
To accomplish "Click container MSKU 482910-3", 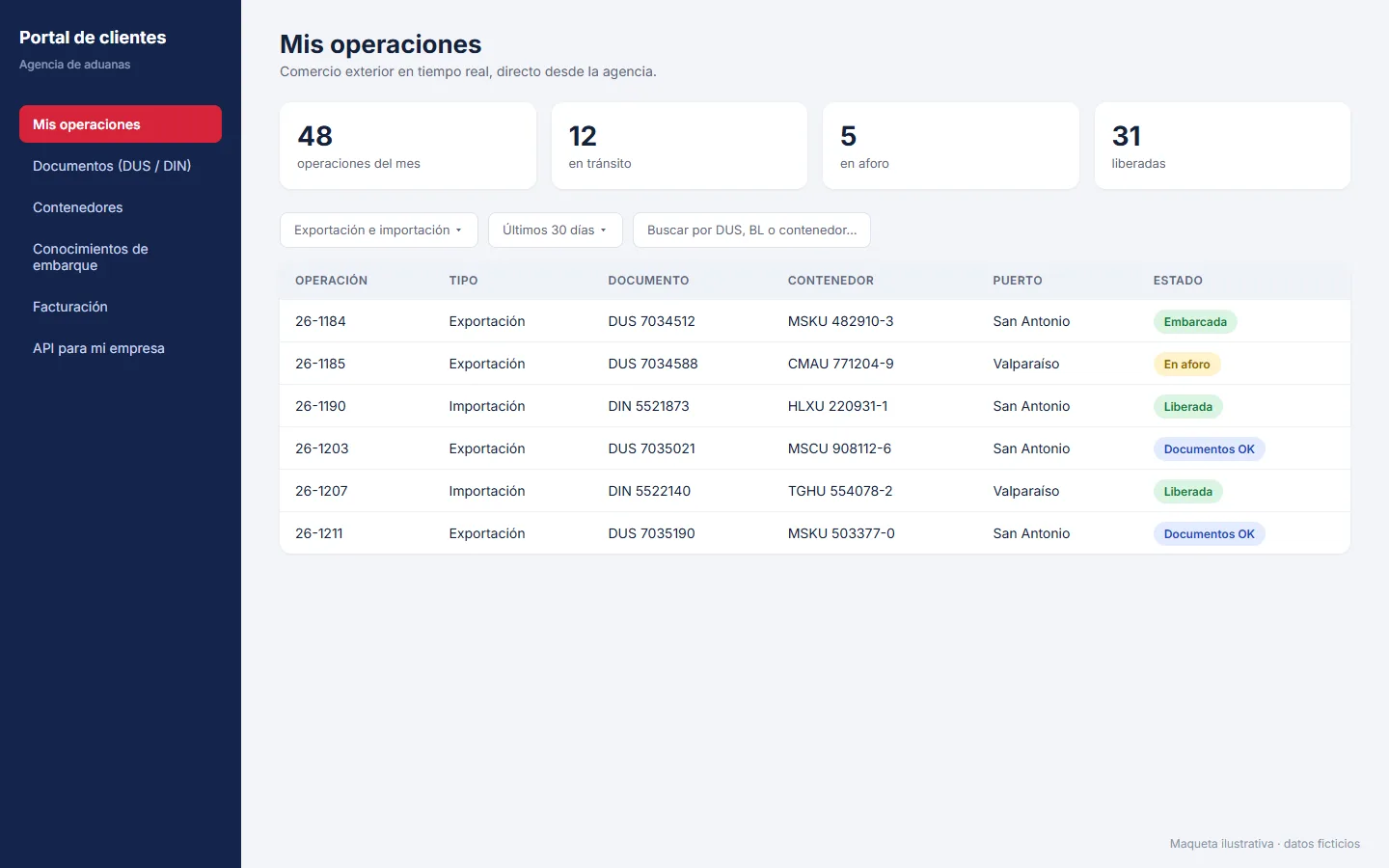I will coord(841,321).
